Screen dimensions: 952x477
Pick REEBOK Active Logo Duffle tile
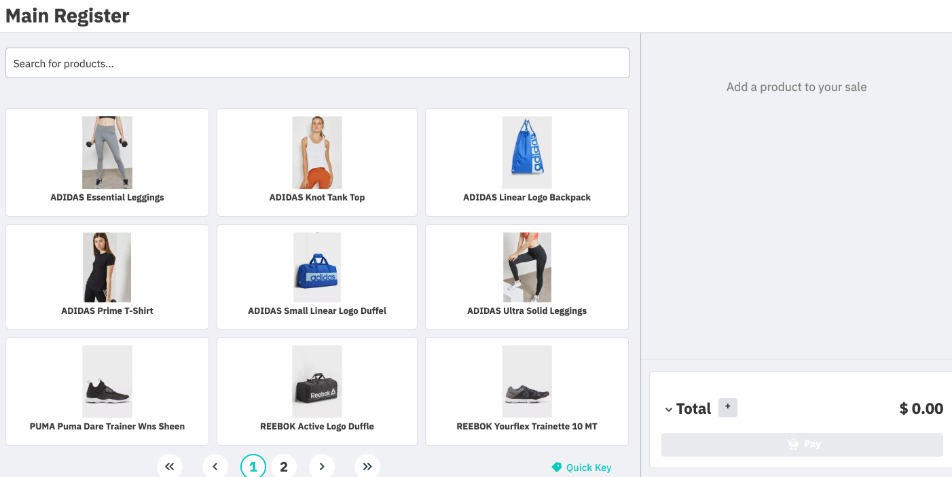coord(317,391)
